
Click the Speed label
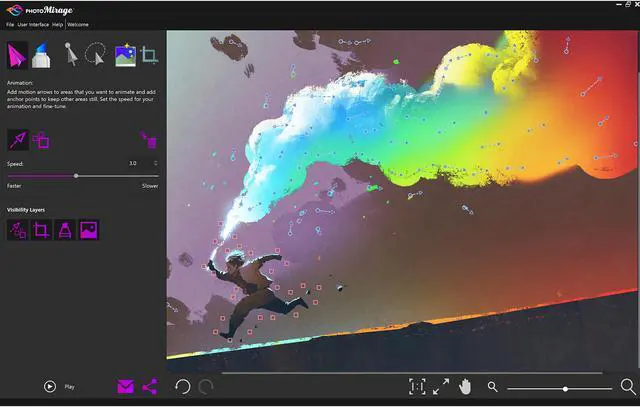(15, 164)
